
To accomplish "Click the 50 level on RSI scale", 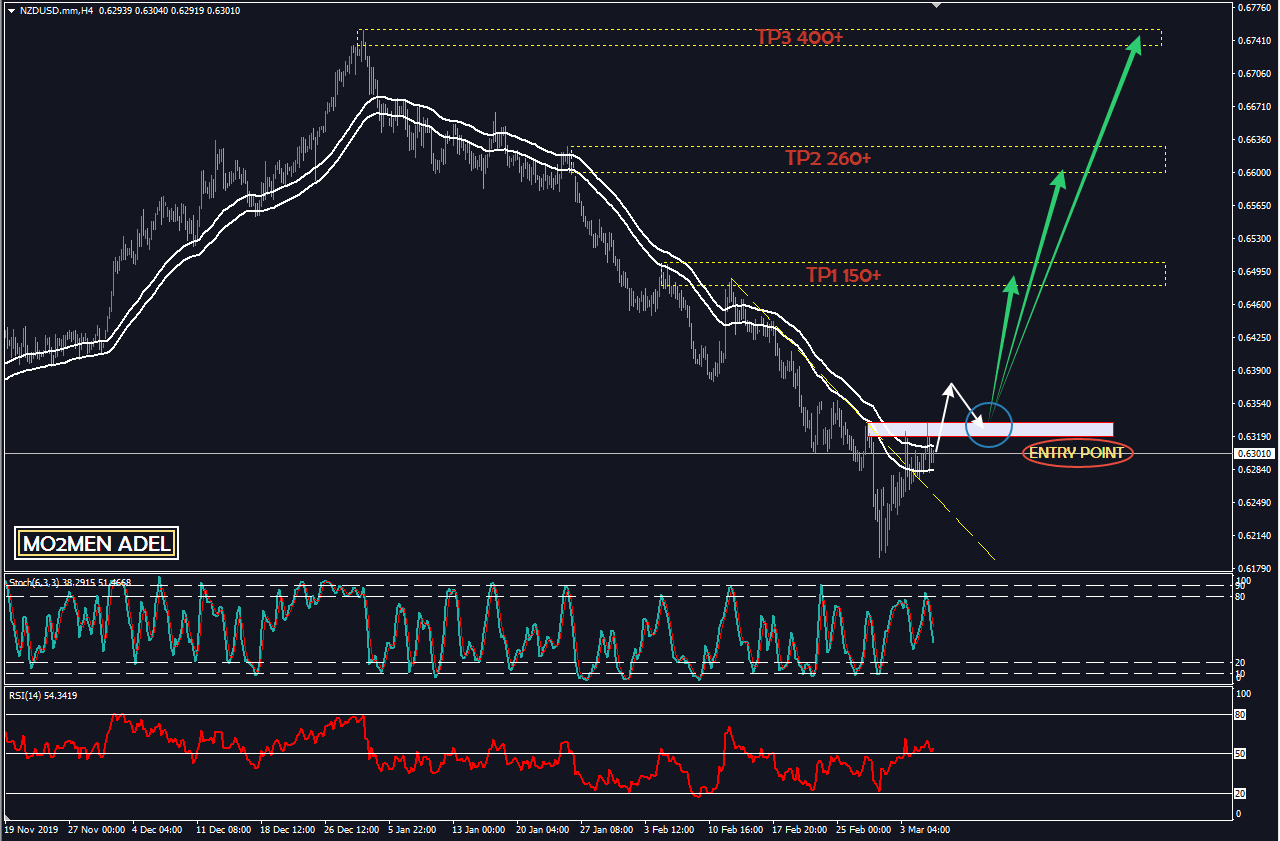I will coord(1242,754).
